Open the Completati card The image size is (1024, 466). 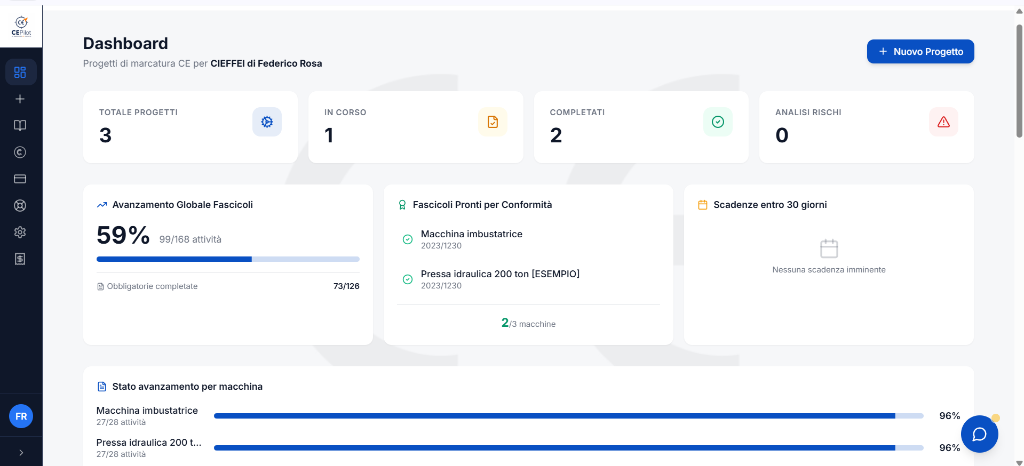tap(641, 127)
